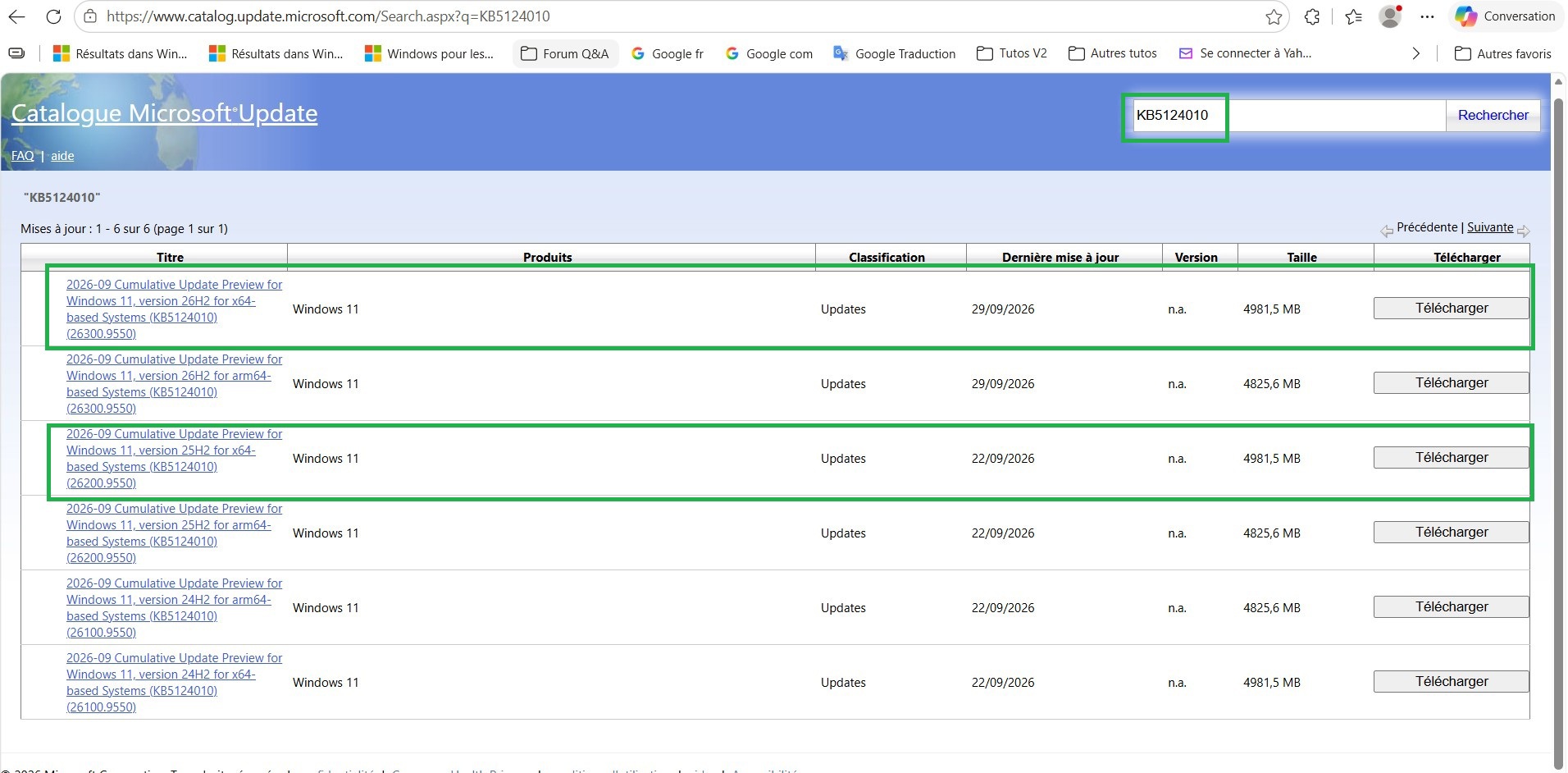1568x773 pixels.
Task: Open first Résultats dans Win... bookmark
Action: (121, 53)
